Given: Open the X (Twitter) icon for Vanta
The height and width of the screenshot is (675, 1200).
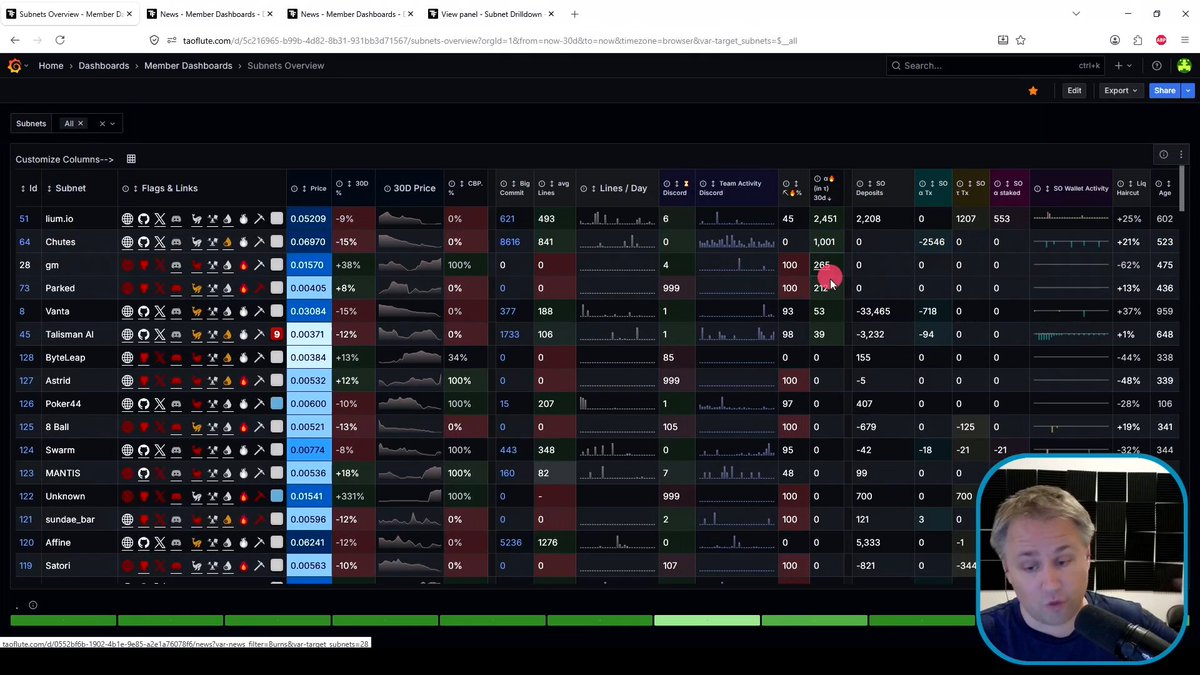Looking at the screenshot, I should point(159,311).
